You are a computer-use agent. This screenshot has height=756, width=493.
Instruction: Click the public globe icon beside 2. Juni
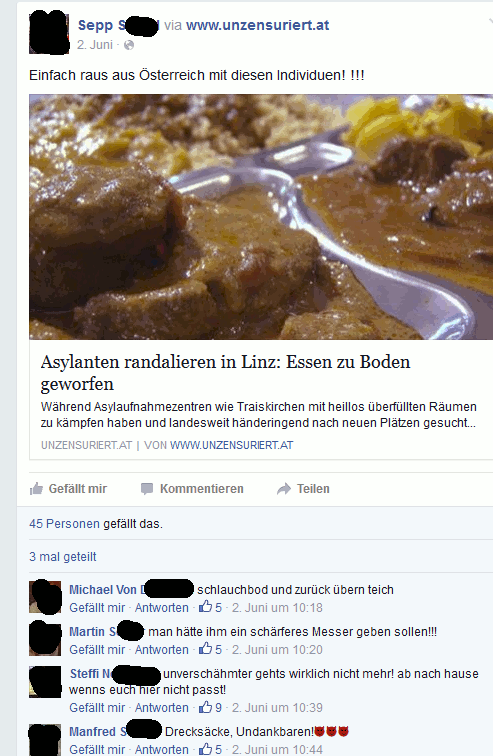[129, 45]
